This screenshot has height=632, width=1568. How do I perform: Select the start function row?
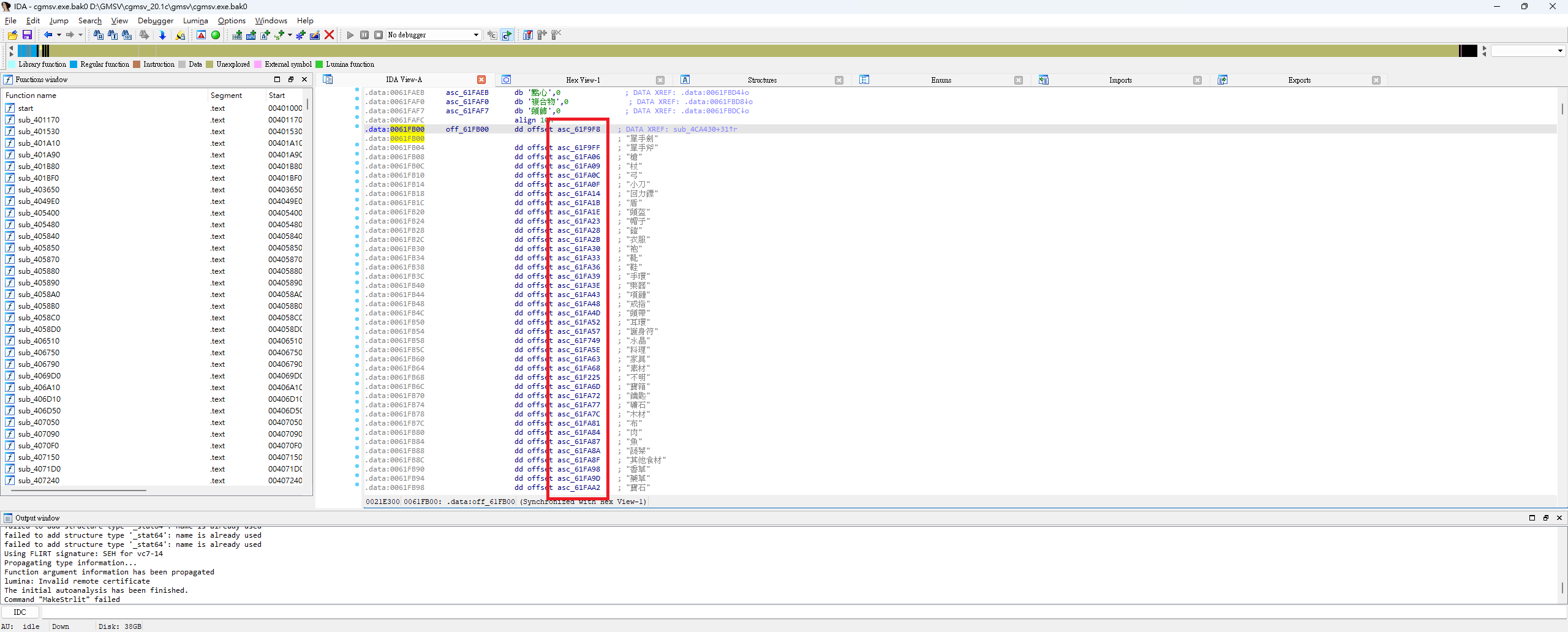tap(153, 108)
